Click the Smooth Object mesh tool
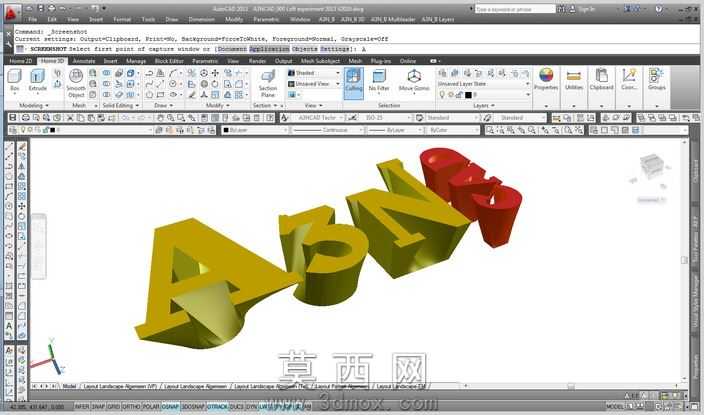 [x=76, y=84]
